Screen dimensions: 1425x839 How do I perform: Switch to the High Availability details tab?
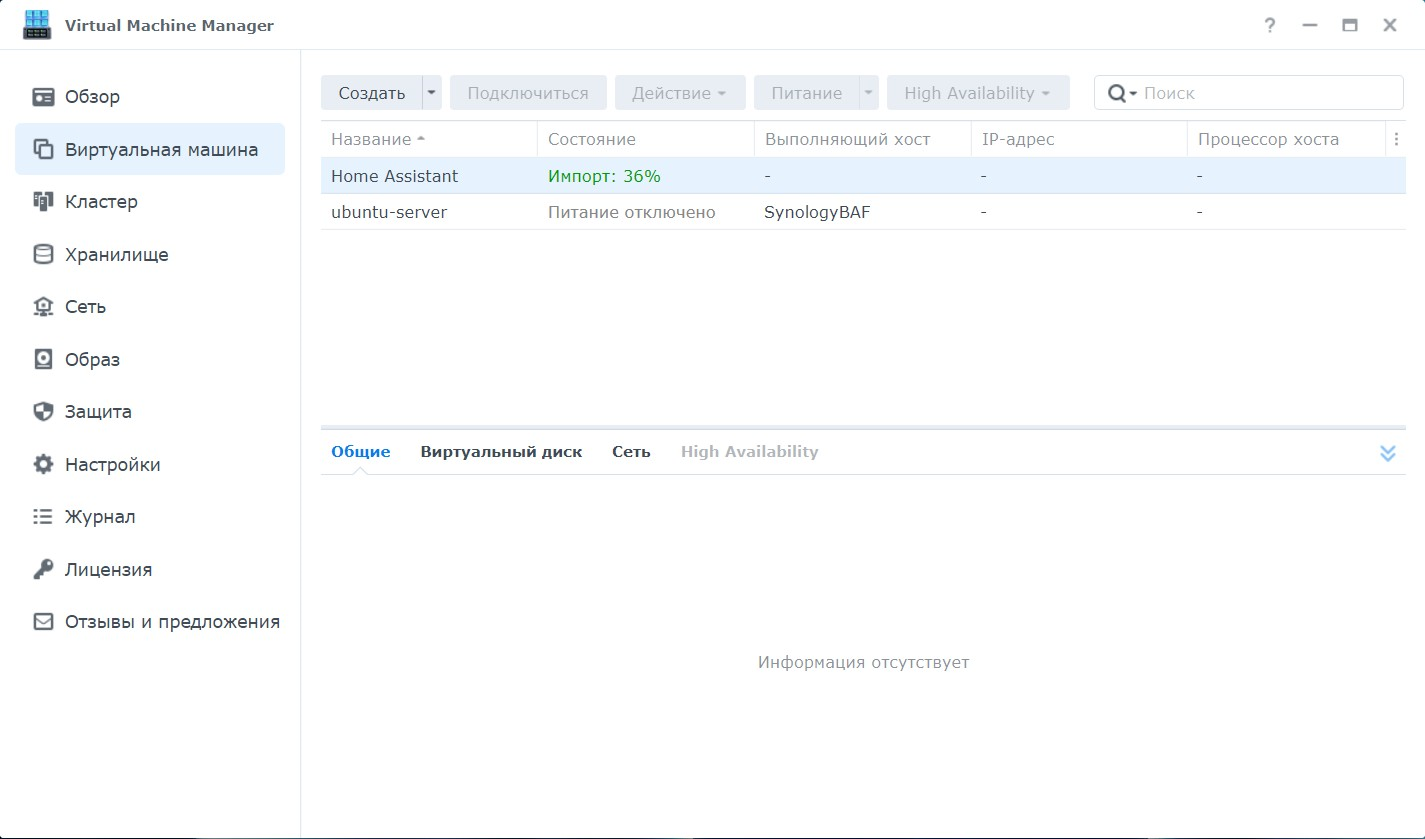[749, 452]
